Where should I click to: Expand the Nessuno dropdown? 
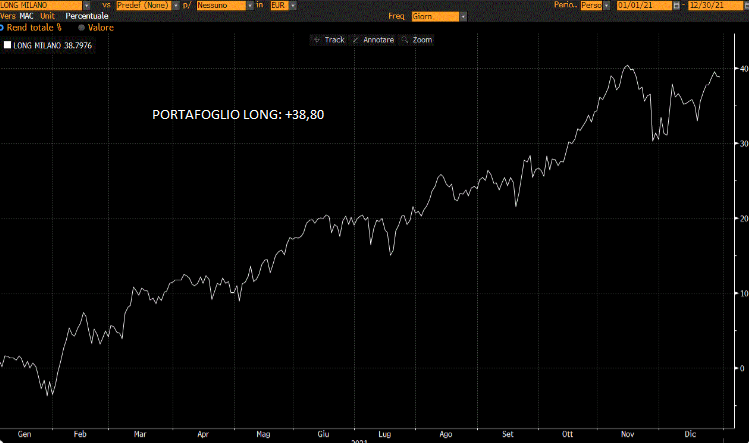(x=251, y=5)
